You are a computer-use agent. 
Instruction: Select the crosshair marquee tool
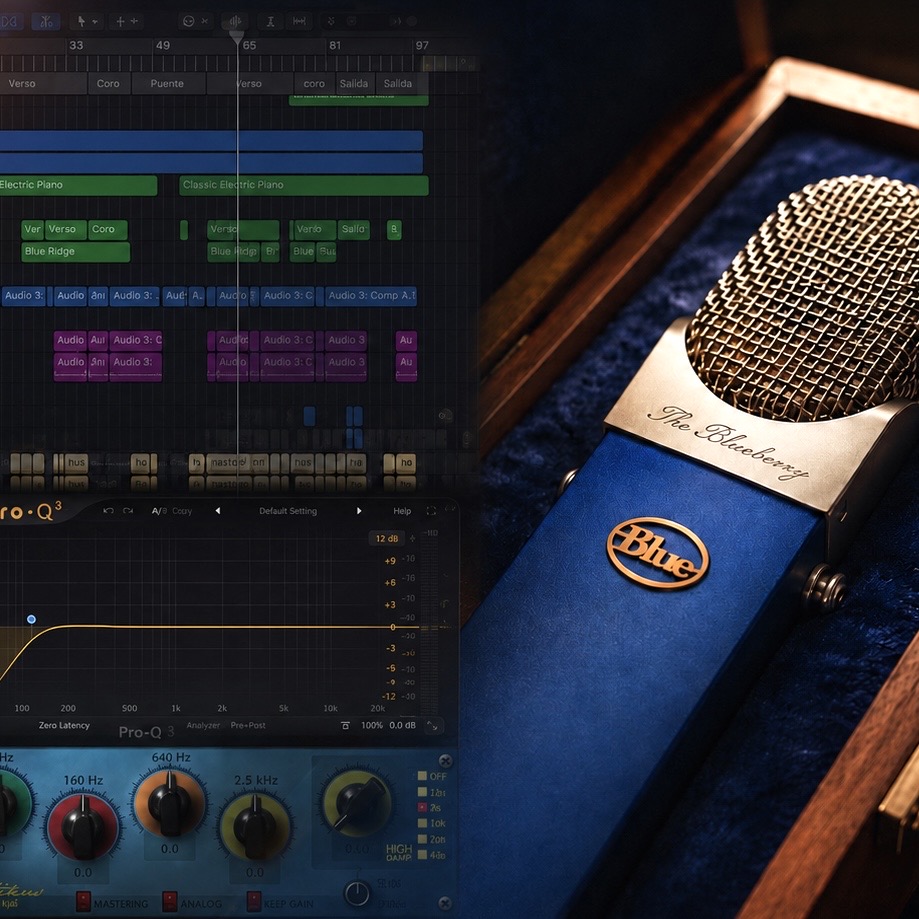coord(120,22)
